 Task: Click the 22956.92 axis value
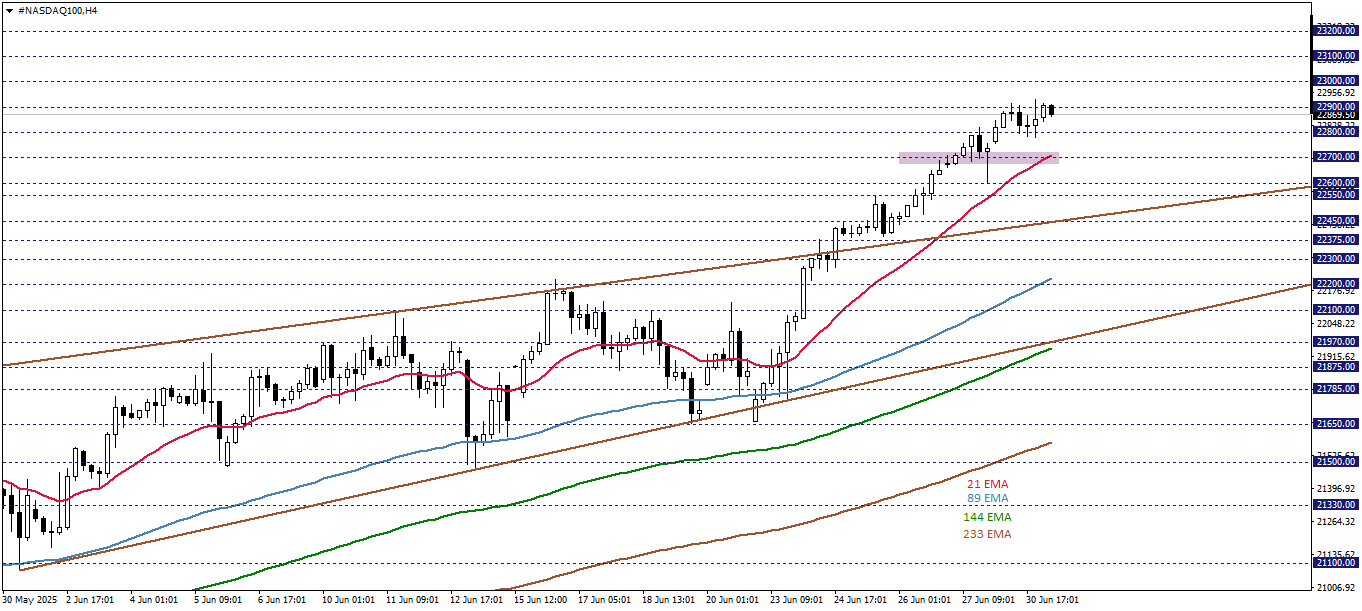[1337, 93]
